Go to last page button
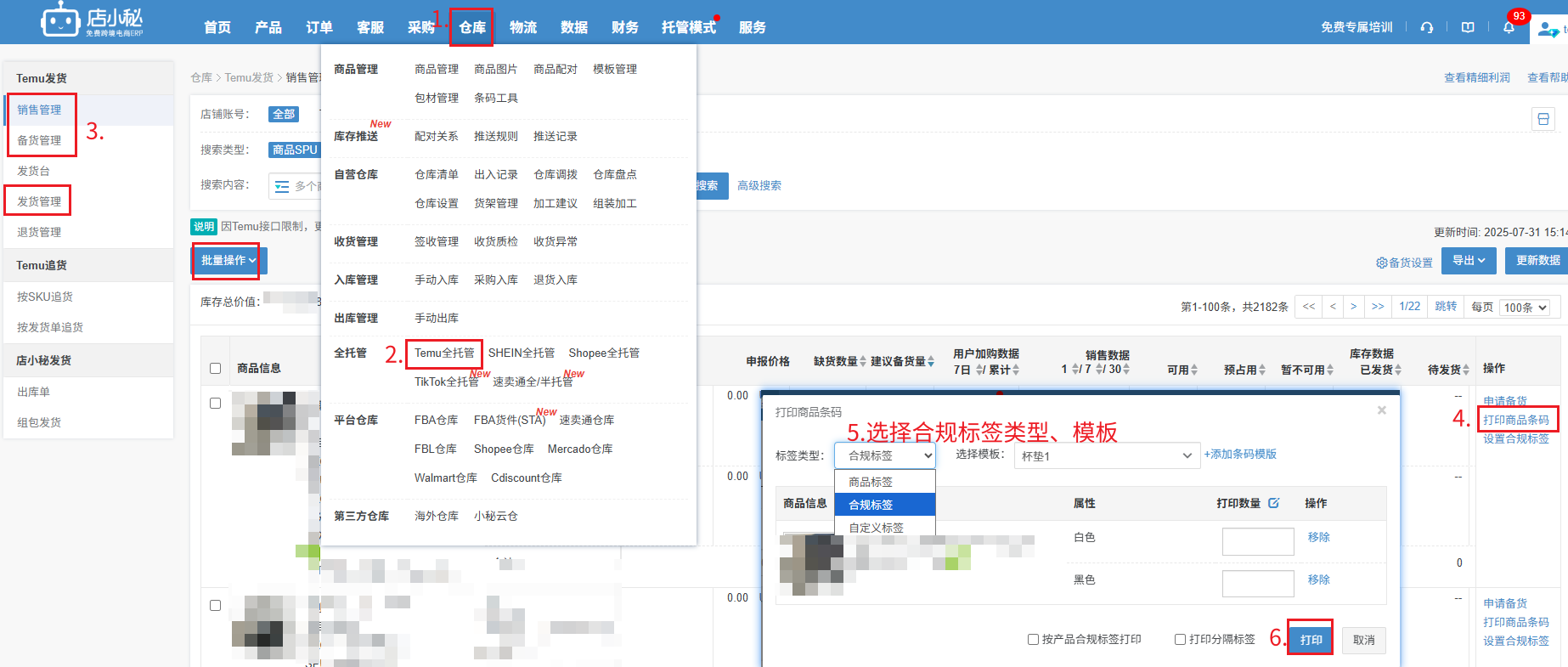Image resolution: width=1568 pixels, height=667 pixels. (x=1378, y=307)
